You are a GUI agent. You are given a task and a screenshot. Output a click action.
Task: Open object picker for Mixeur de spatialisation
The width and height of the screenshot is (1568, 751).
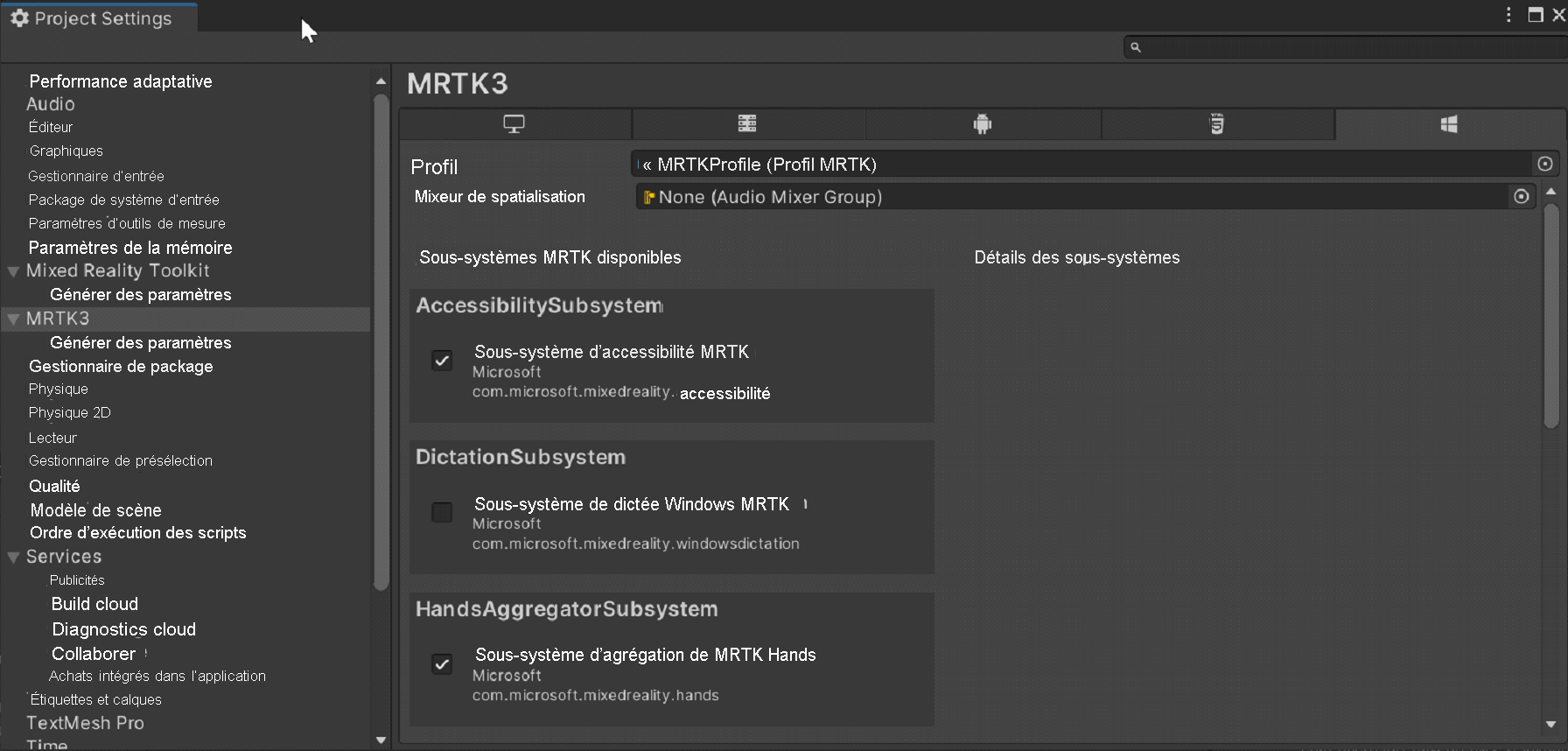tap(1522, 196)
